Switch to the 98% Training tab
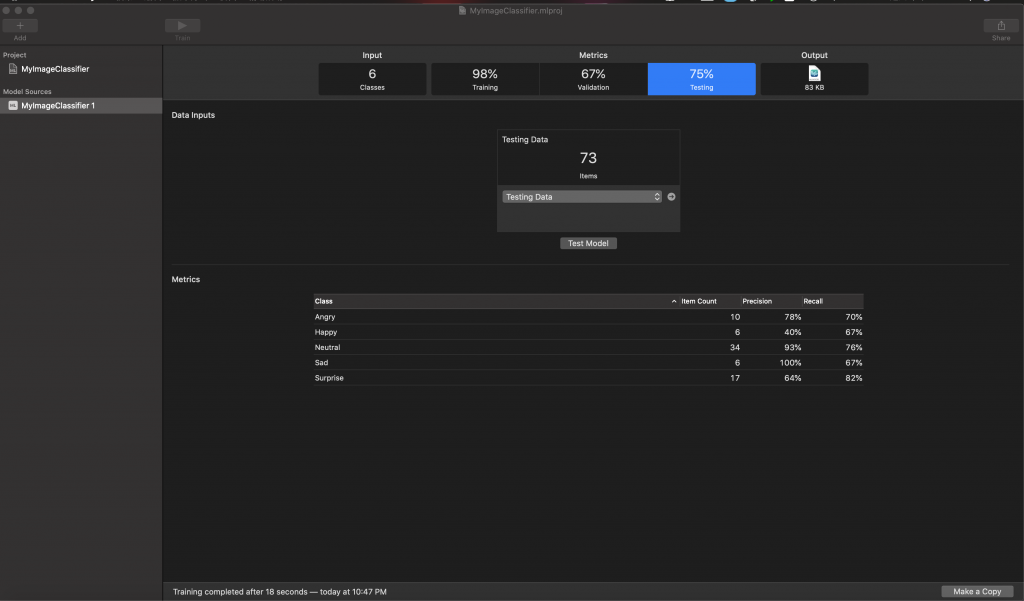The height and width of the screenshot is (601, 1024). coord(485,79)
